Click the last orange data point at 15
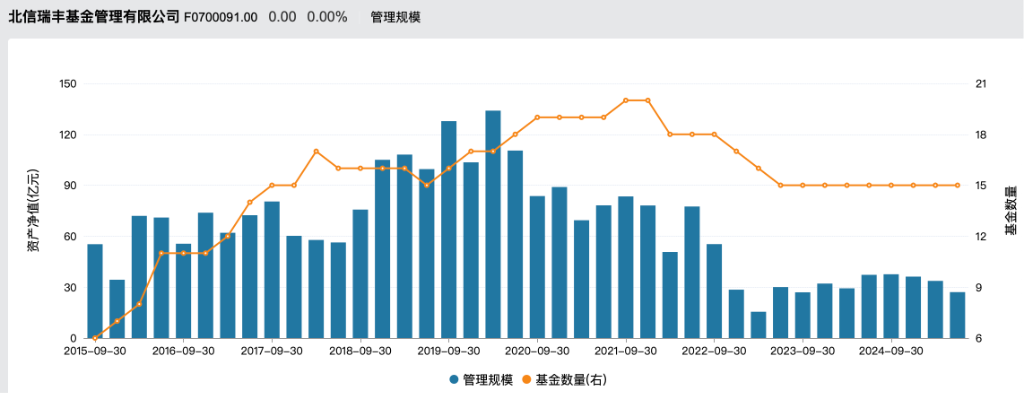This screenshot has width=1024, height=393. pyautogui.click(x=957, y=185)
